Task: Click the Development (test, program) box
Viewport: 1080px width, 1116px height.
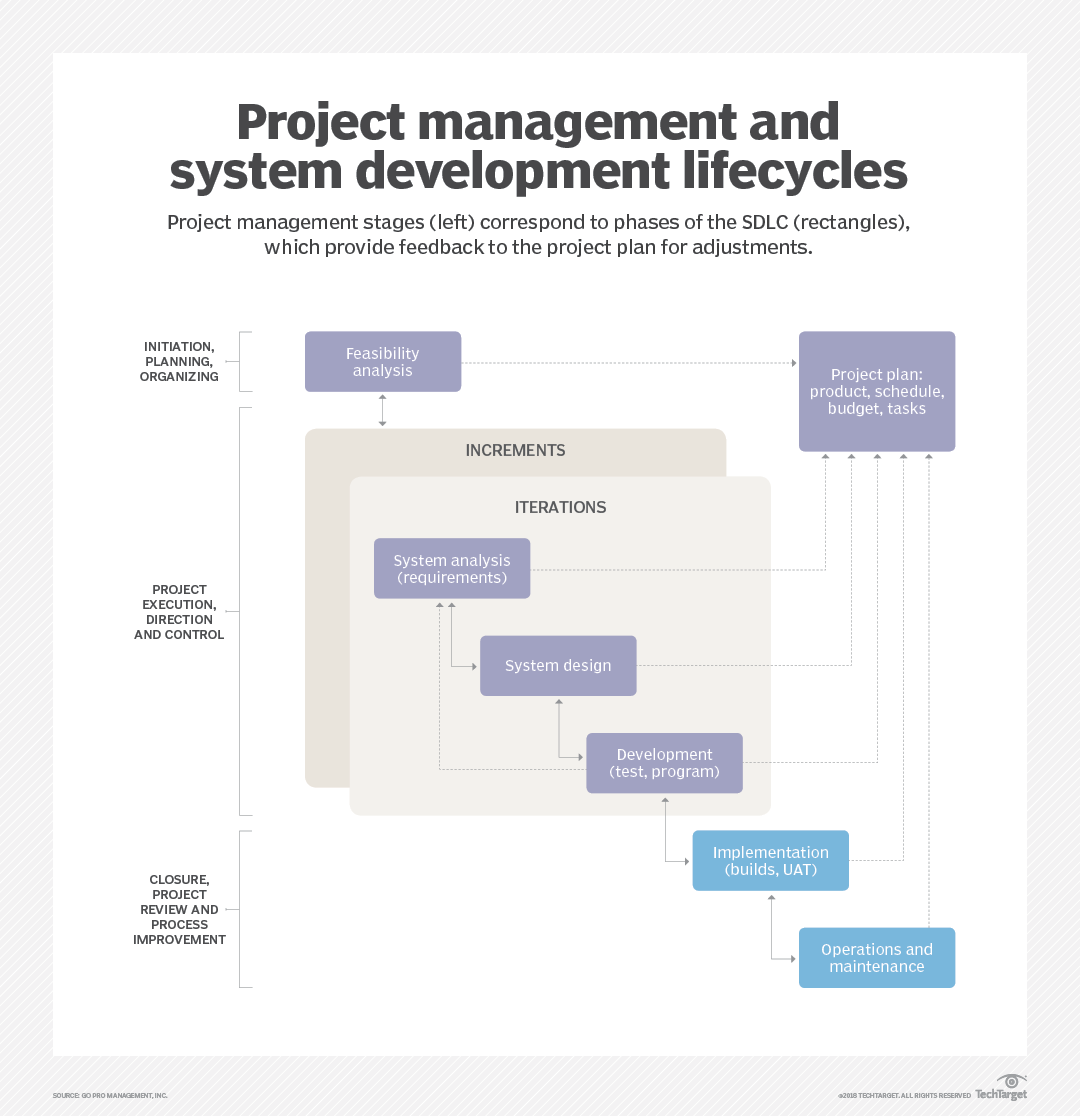Action: tap(664, 763)
